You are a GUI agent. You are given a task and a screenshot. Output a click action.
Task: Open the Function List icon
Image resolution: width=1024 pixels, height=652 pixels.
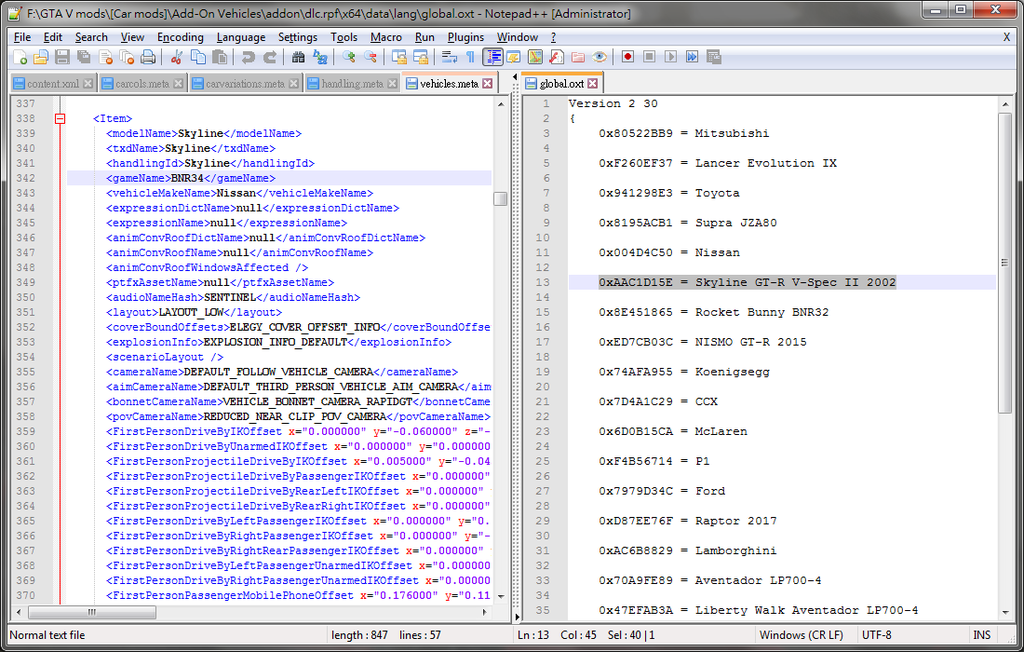coord(556,57)
